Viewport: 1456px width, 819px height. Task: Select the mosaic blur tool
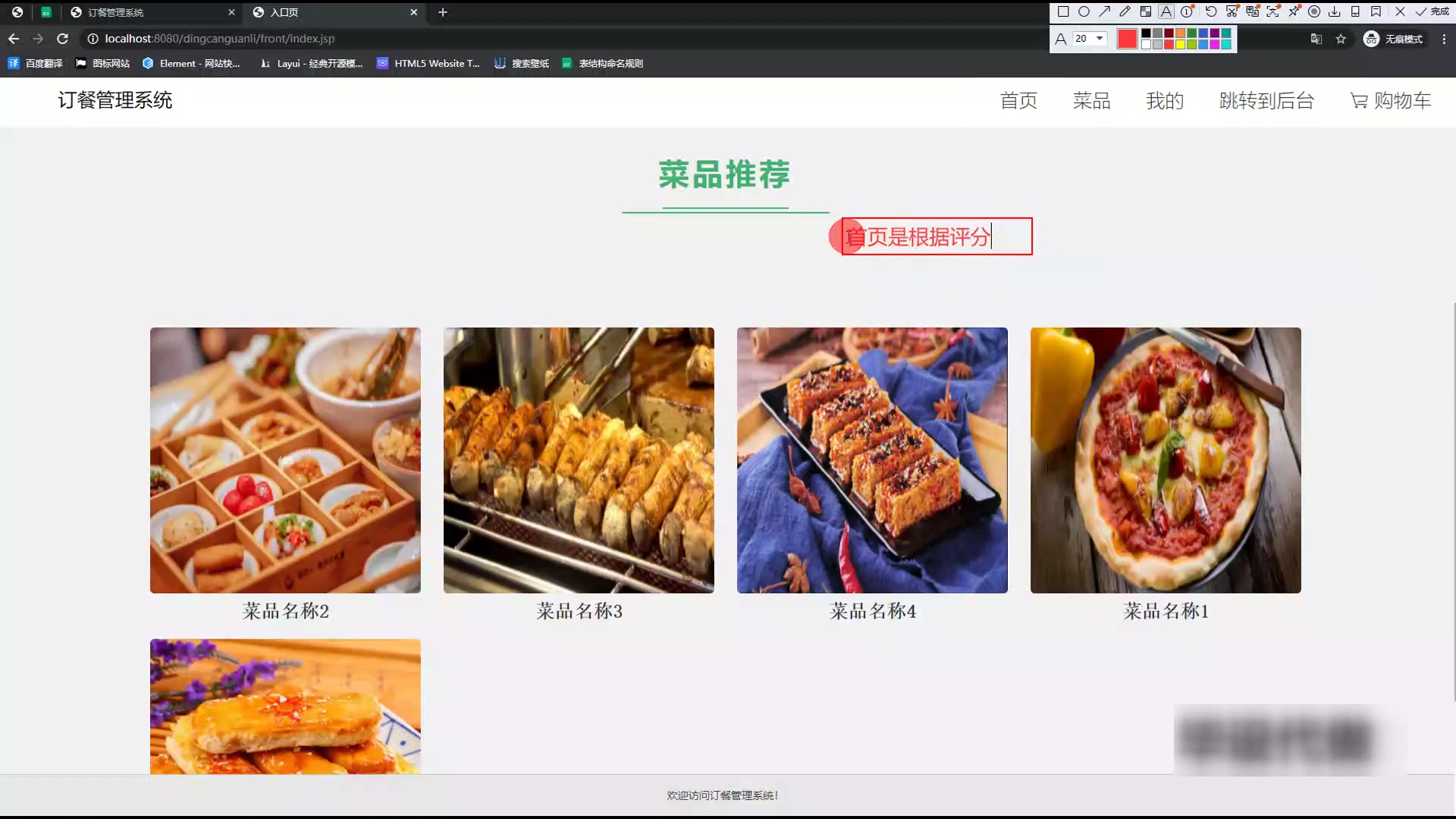click(x=1146, y=11)
